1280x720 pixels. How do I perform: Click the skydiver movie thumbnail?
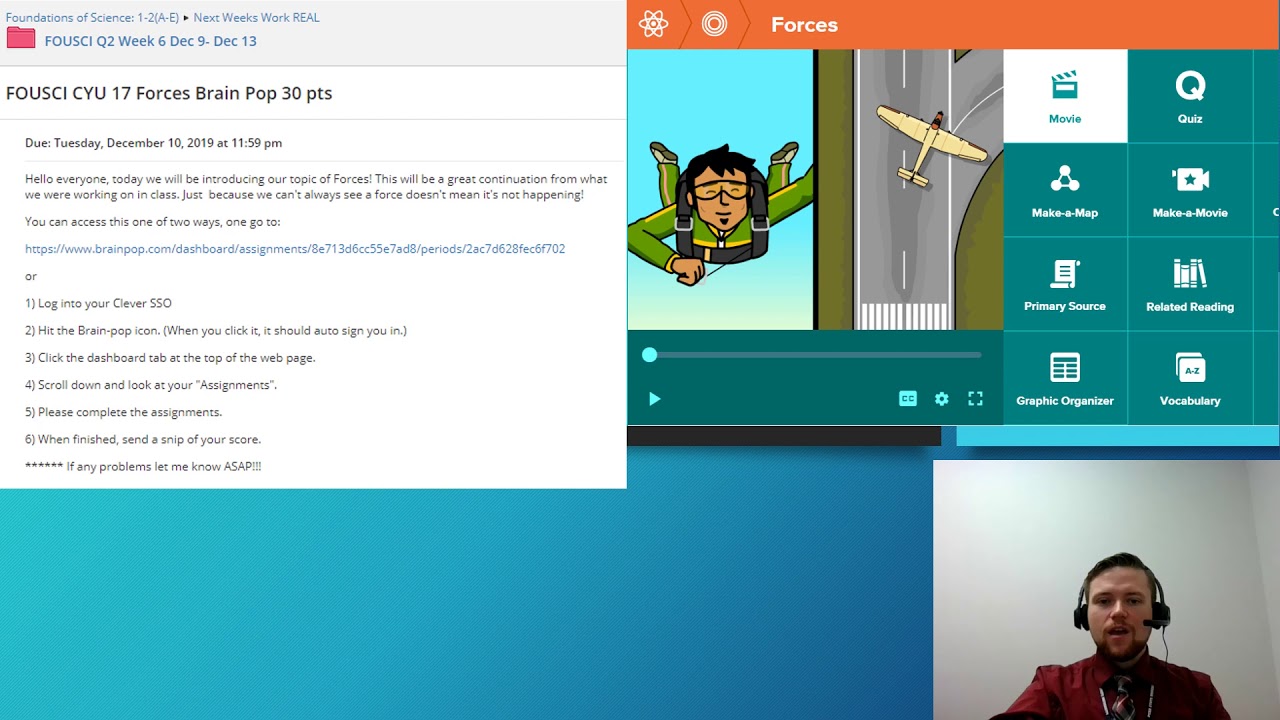pos(815,190)
